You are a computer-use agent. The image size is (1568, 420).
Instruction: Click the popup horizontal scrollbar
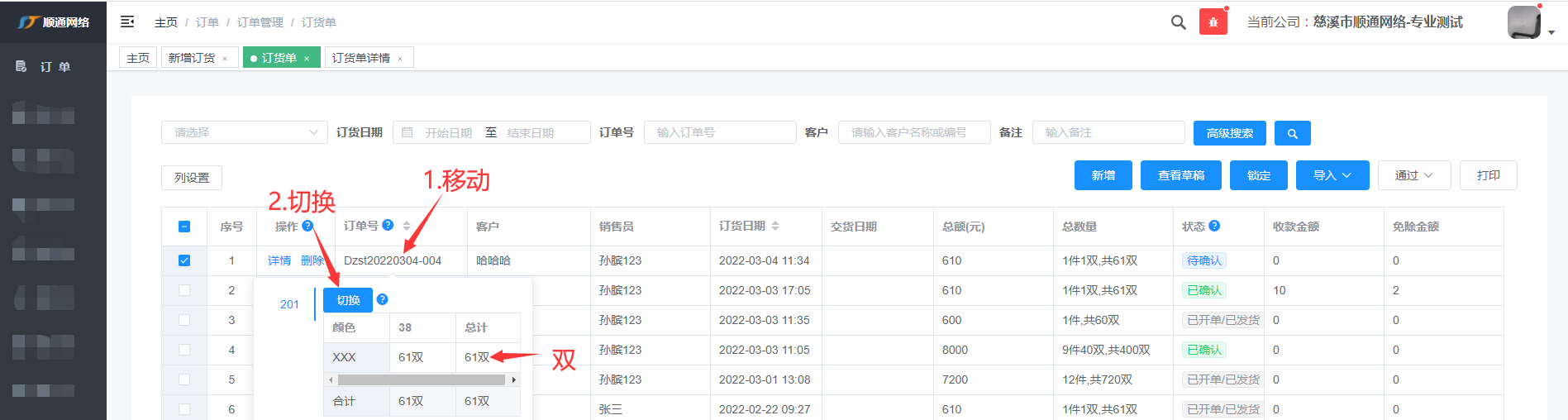[x=421, y=379]
